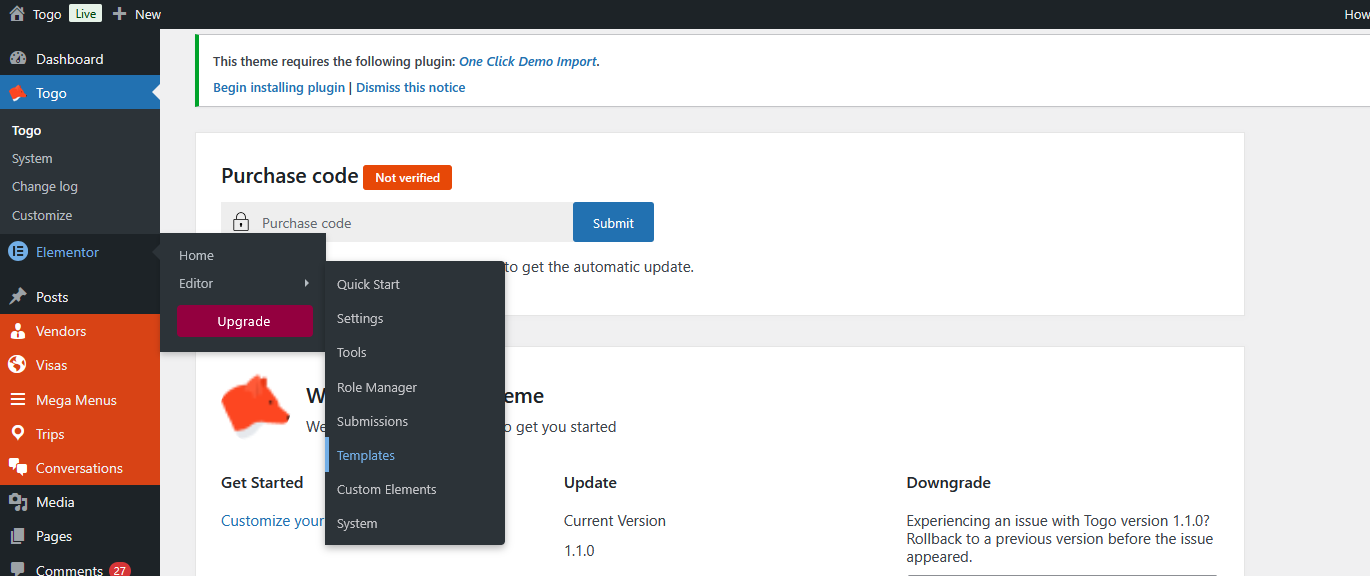This screenshot has height=576, width=1370.
Task: Click the Posts pushpin icon
Action: click(x=17, y=297)
